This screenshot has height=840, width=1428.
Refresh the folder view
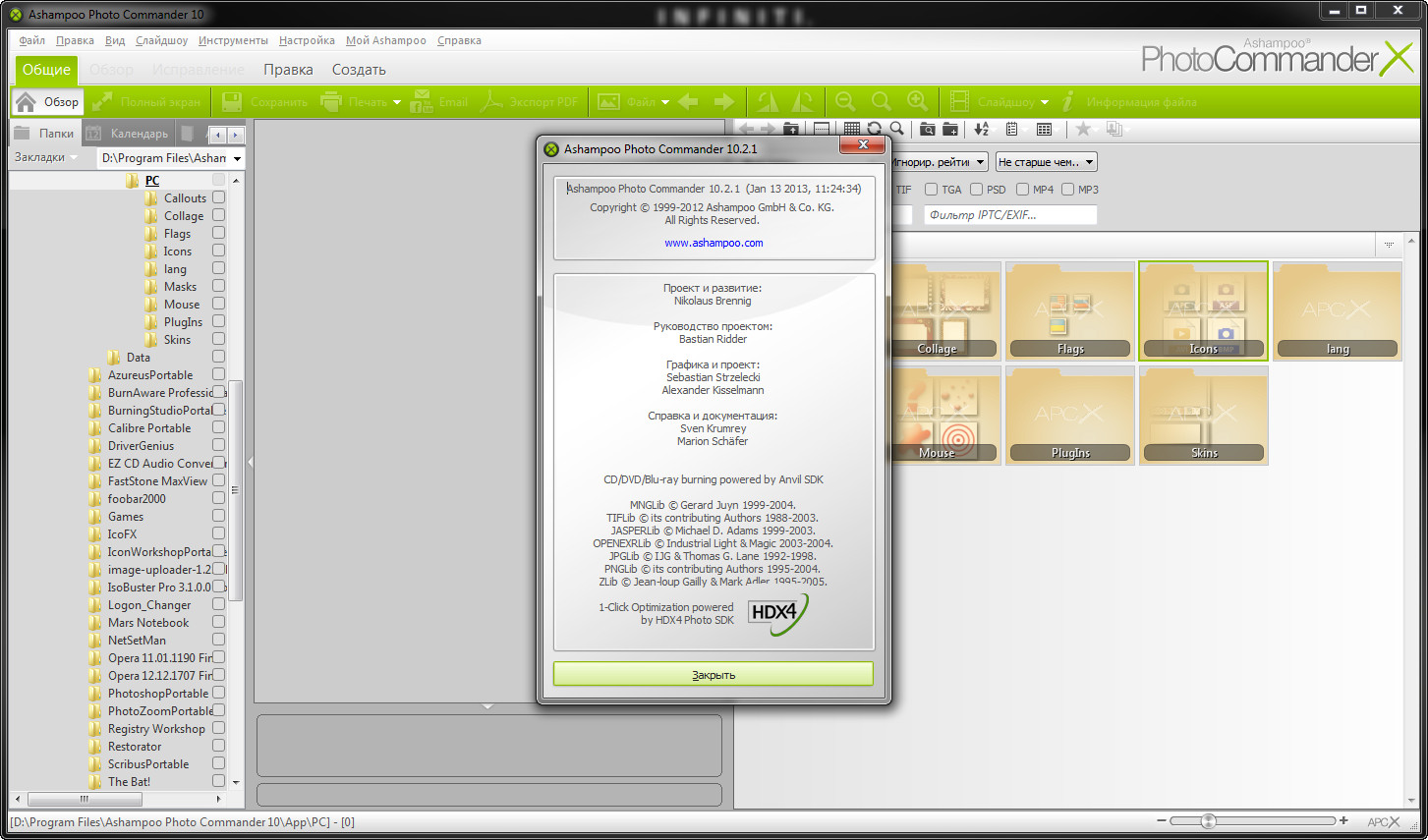point(874,130)
